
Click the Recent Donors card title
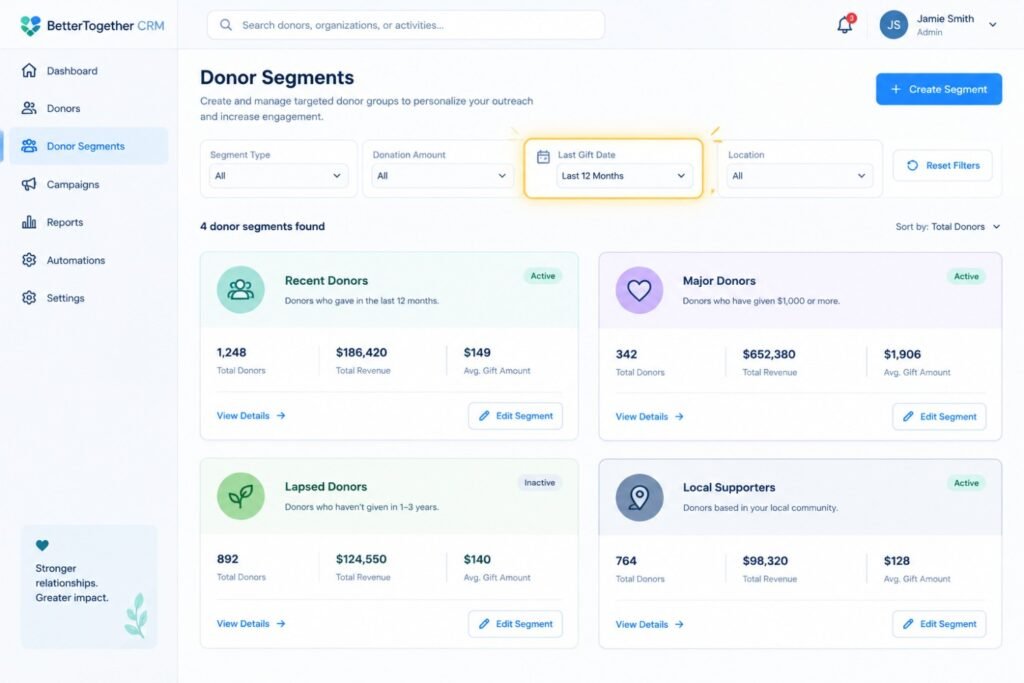point(326,280)
